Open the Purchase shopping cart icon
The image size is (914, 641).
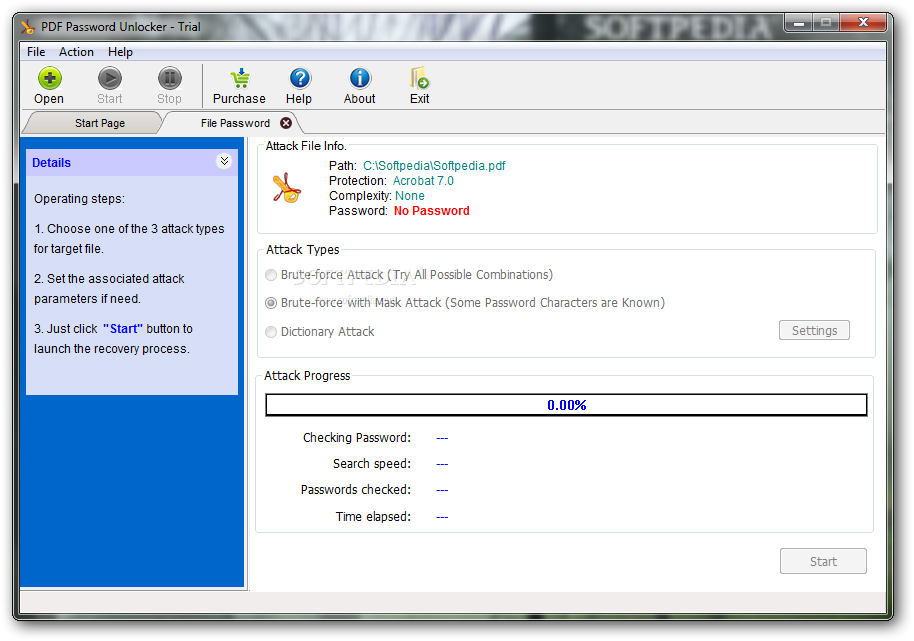(x=240, y=78)
